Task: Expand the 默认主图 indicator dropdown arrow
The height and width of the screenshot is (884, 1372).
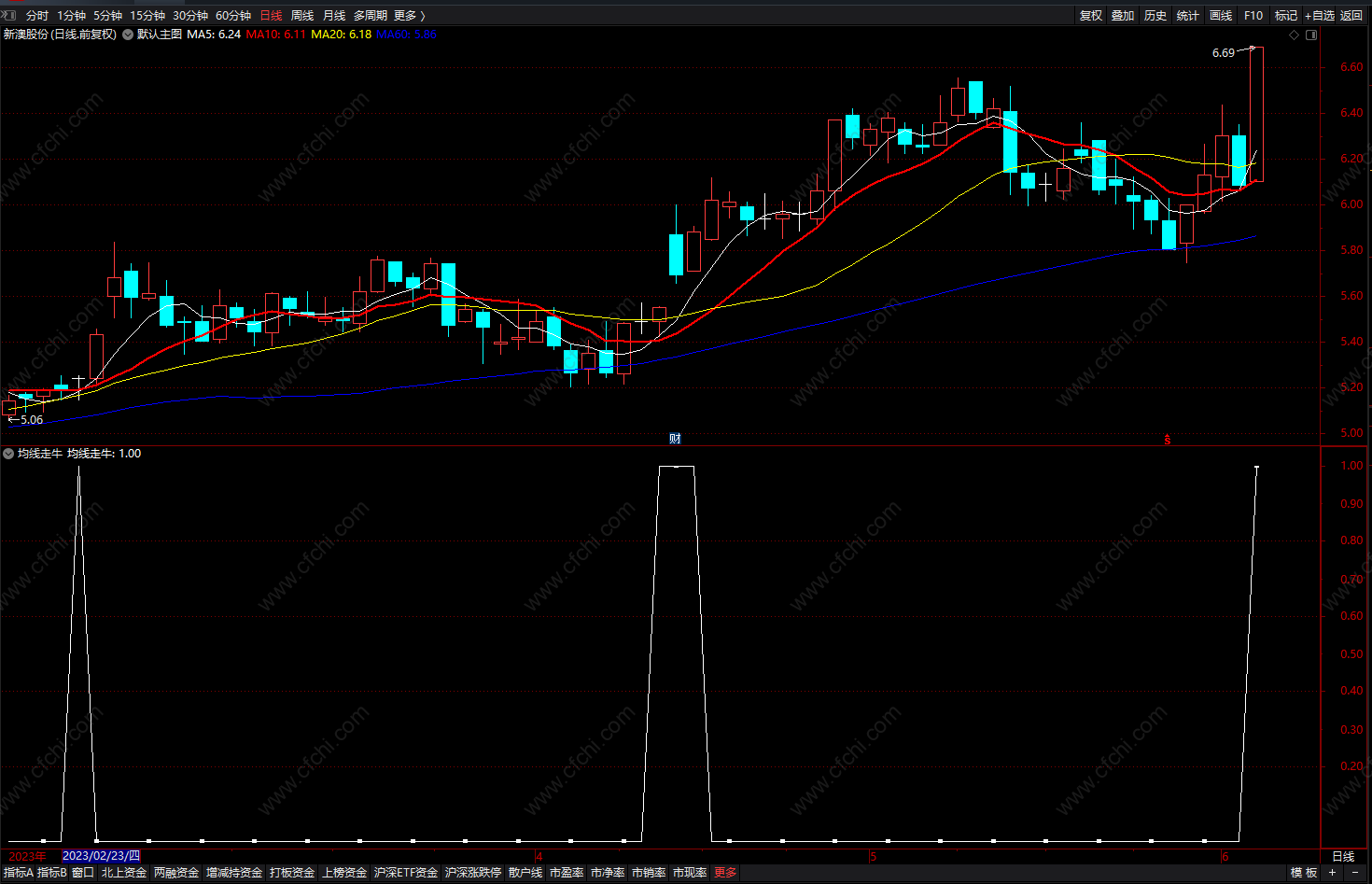Action: coord(128,35)
